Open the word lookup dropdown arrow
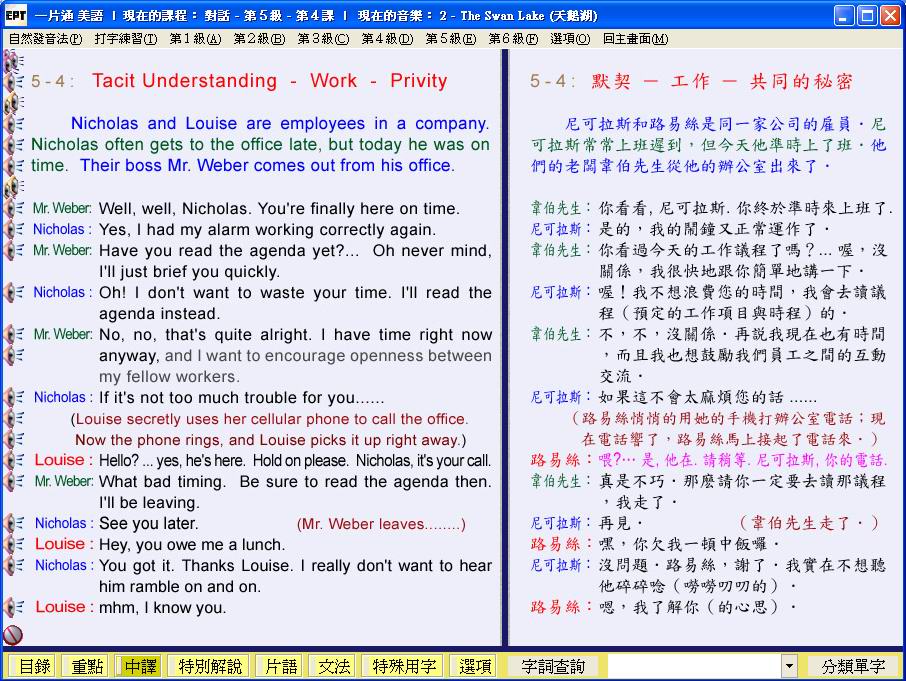Screen dimensions: 906x681 tap(789, 666)
